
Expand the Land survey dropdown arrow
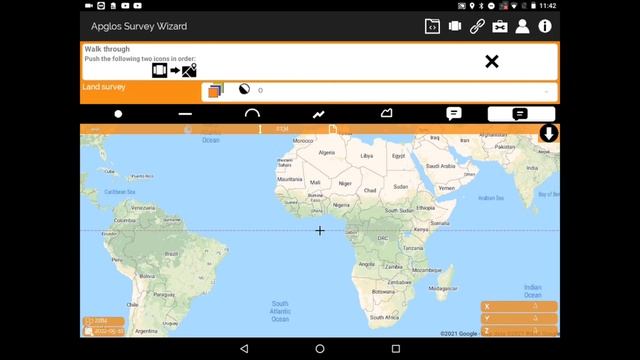tap(546, 92)
